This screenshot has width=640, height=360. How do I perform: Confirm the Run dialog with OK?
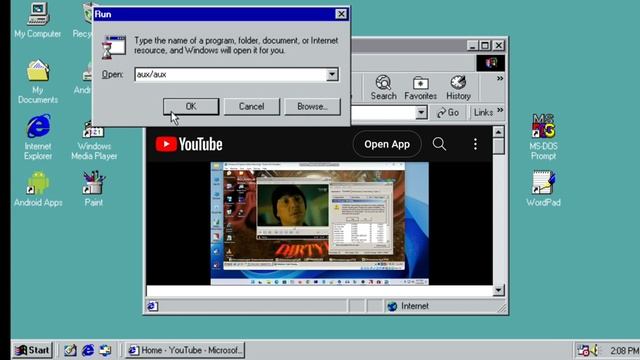[x=191, y=107]
